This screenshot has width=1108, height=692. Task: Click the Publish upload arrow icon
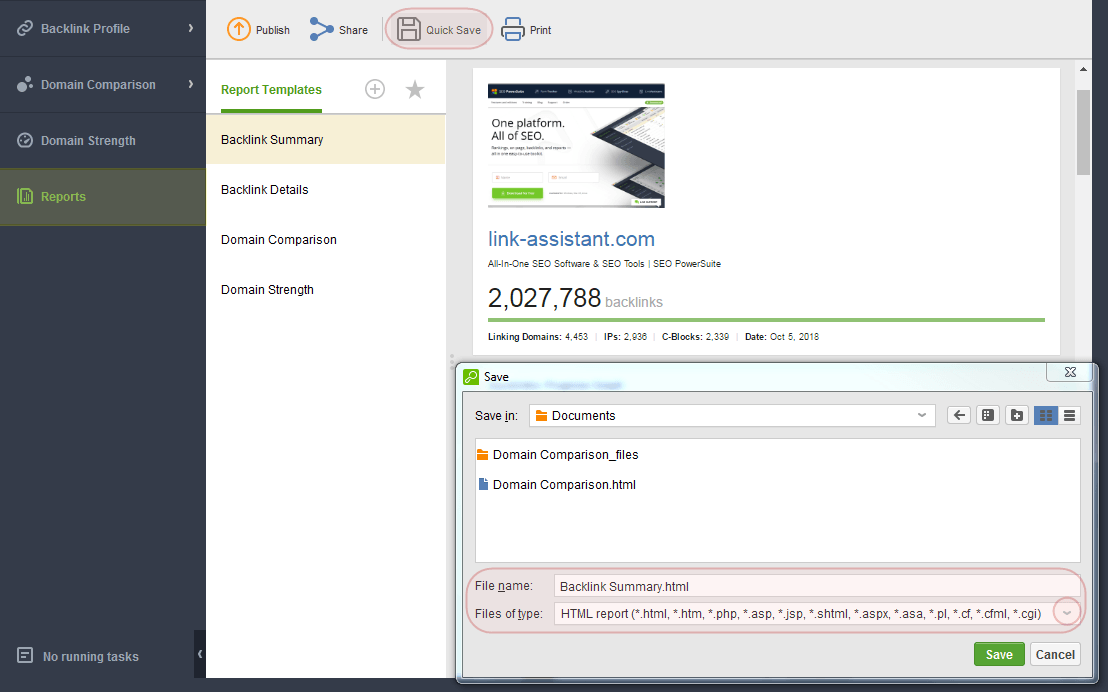pyautogui.click(x=239, y=29)
